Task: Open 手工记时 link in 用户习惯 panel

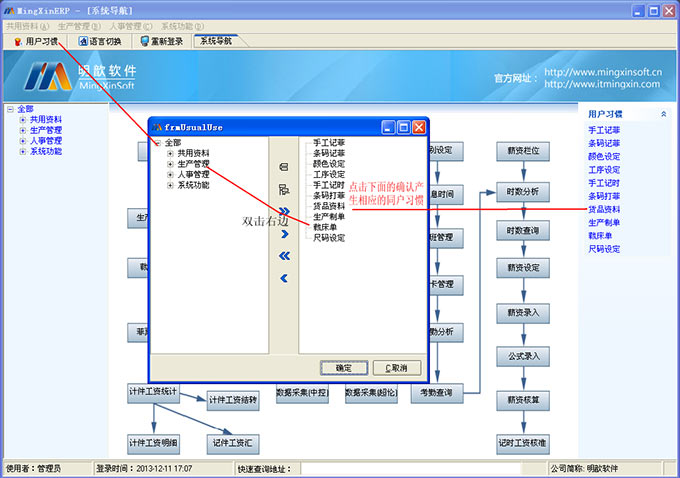Action: (604, 183)
